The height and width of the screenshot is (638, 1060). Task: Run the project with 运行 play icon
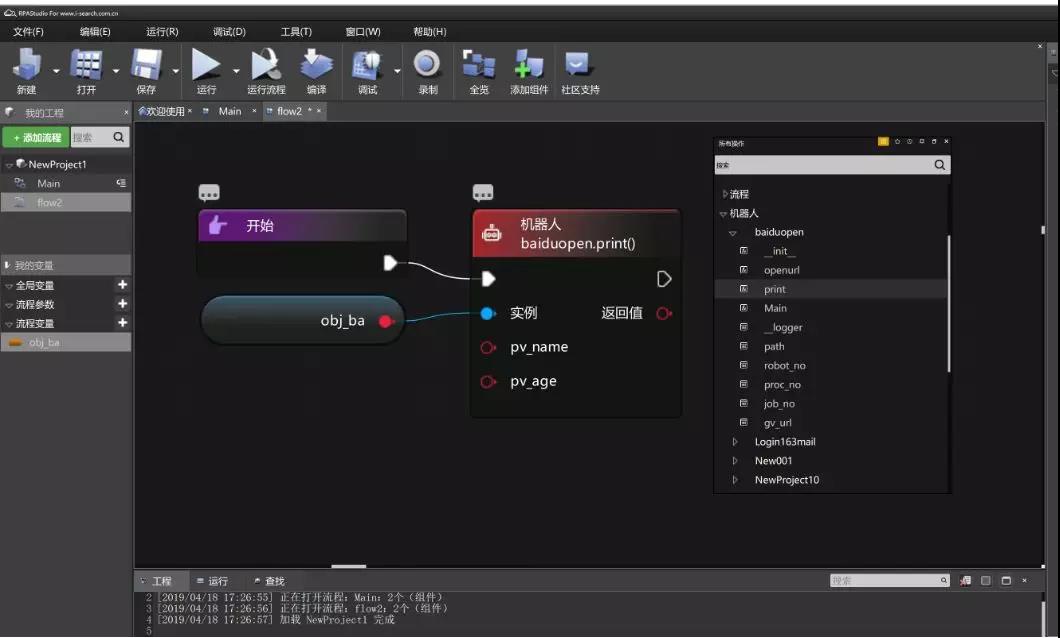[206, 66]
